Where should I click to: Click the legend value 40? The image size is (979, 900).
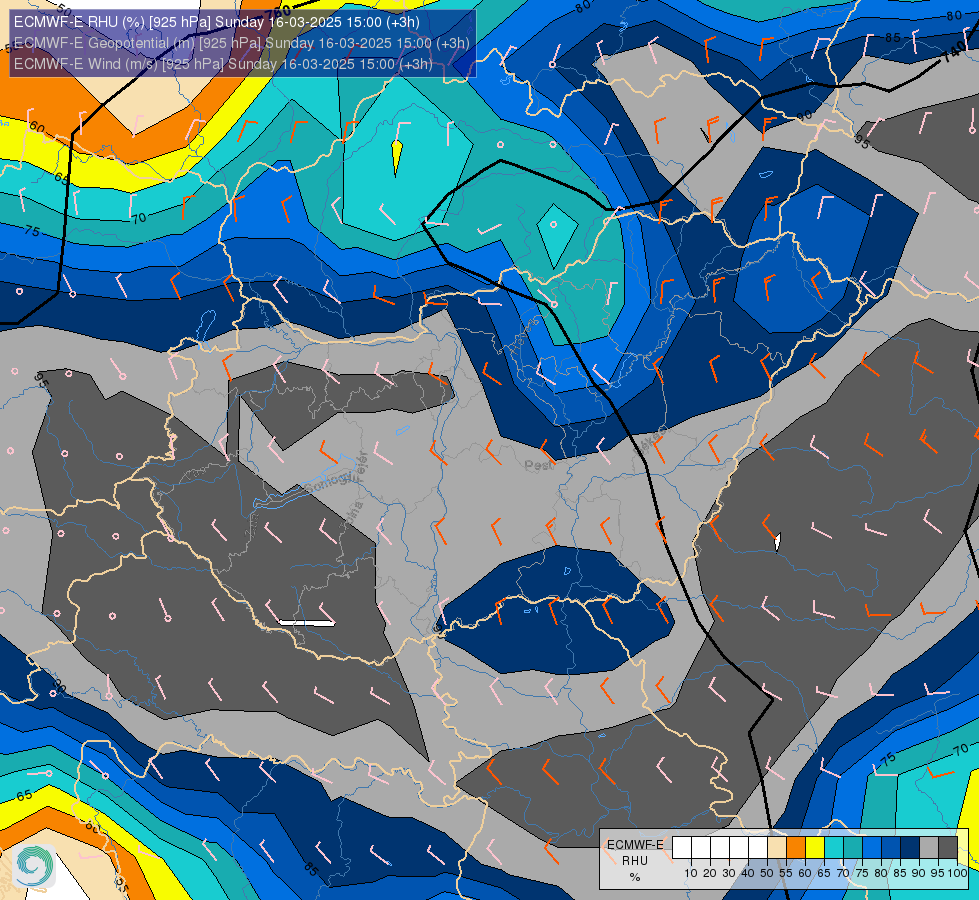pyautogui.click(x=748, y=873)
